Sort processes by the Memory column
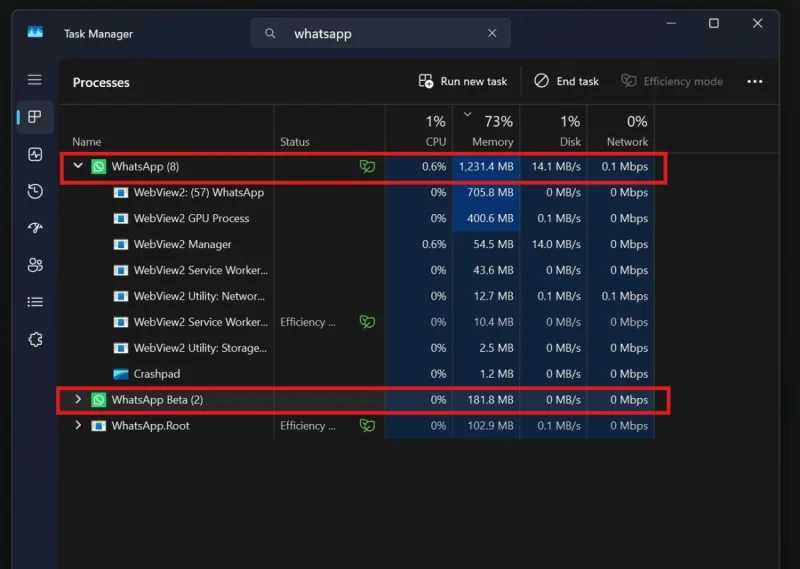 pyautogui.click(x=487, y=131)
